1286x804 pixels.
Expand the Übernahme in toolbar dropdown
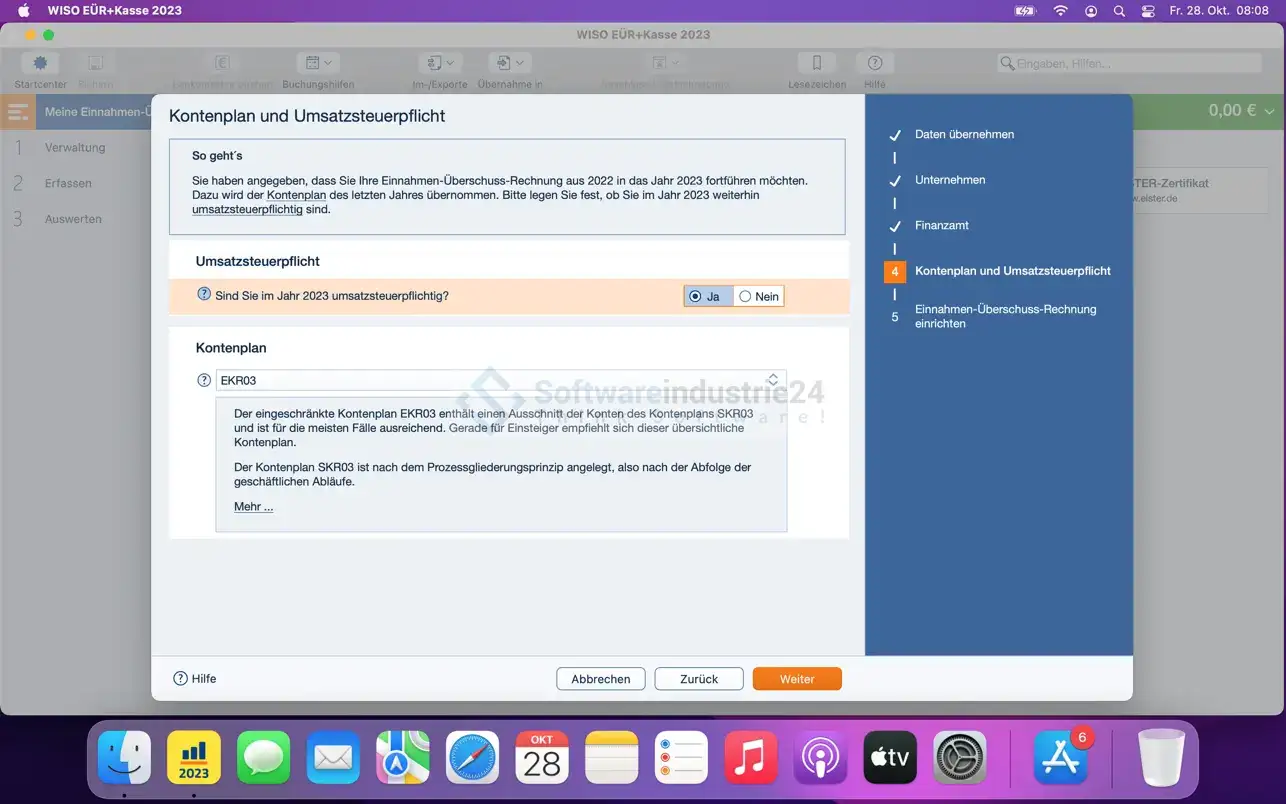510,63
